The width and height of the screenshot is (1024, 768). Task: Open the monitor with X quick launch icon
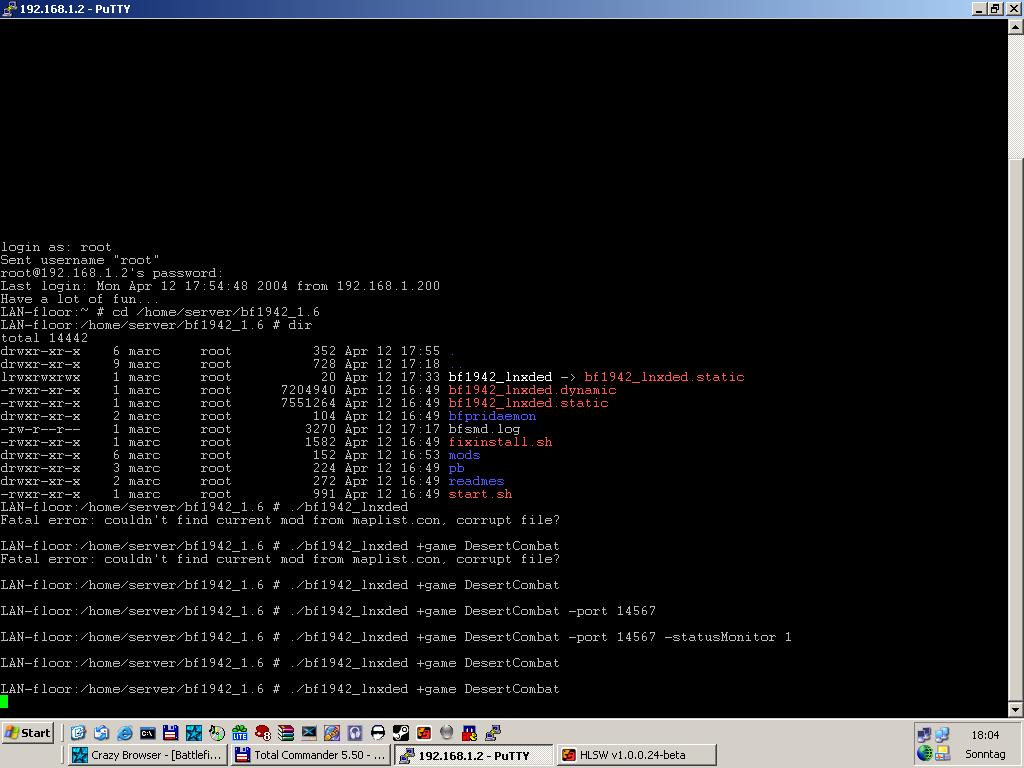click(309, 733)
